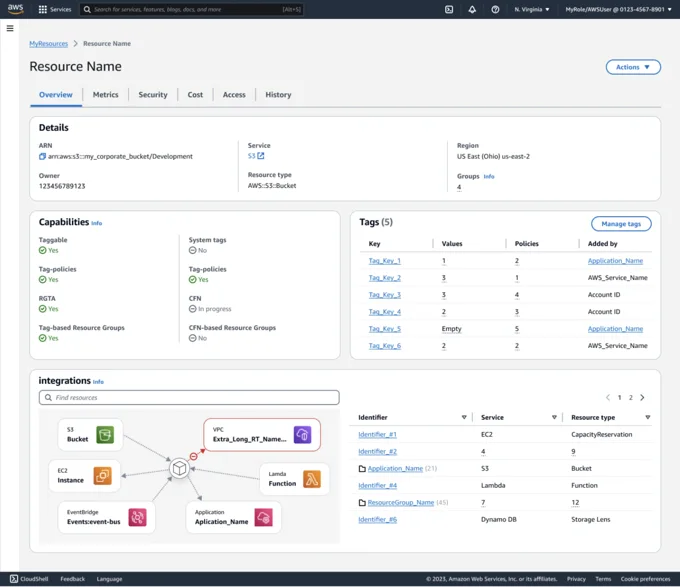Sort by Service column arrow
Screen dimensions: 680x587
(x=554, y=417)
